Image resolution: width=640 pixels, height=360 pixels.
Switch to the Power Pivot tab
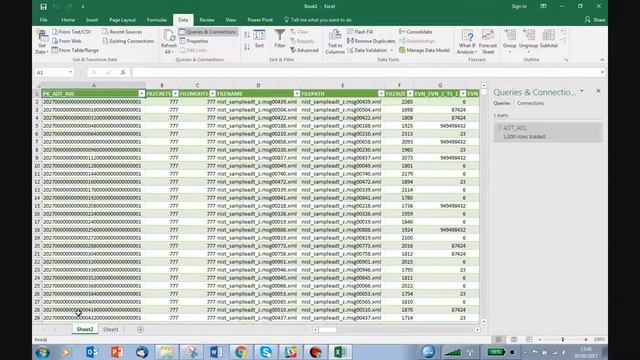pyautogui.click(x=260, y=20)
